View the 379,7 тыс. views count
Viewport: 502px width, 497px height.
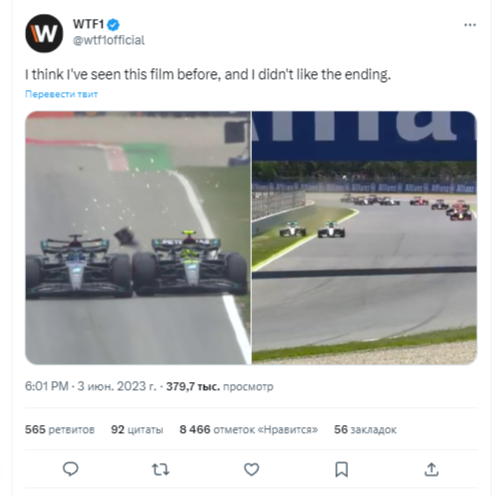pyautogui.click(x=220, y=387)
